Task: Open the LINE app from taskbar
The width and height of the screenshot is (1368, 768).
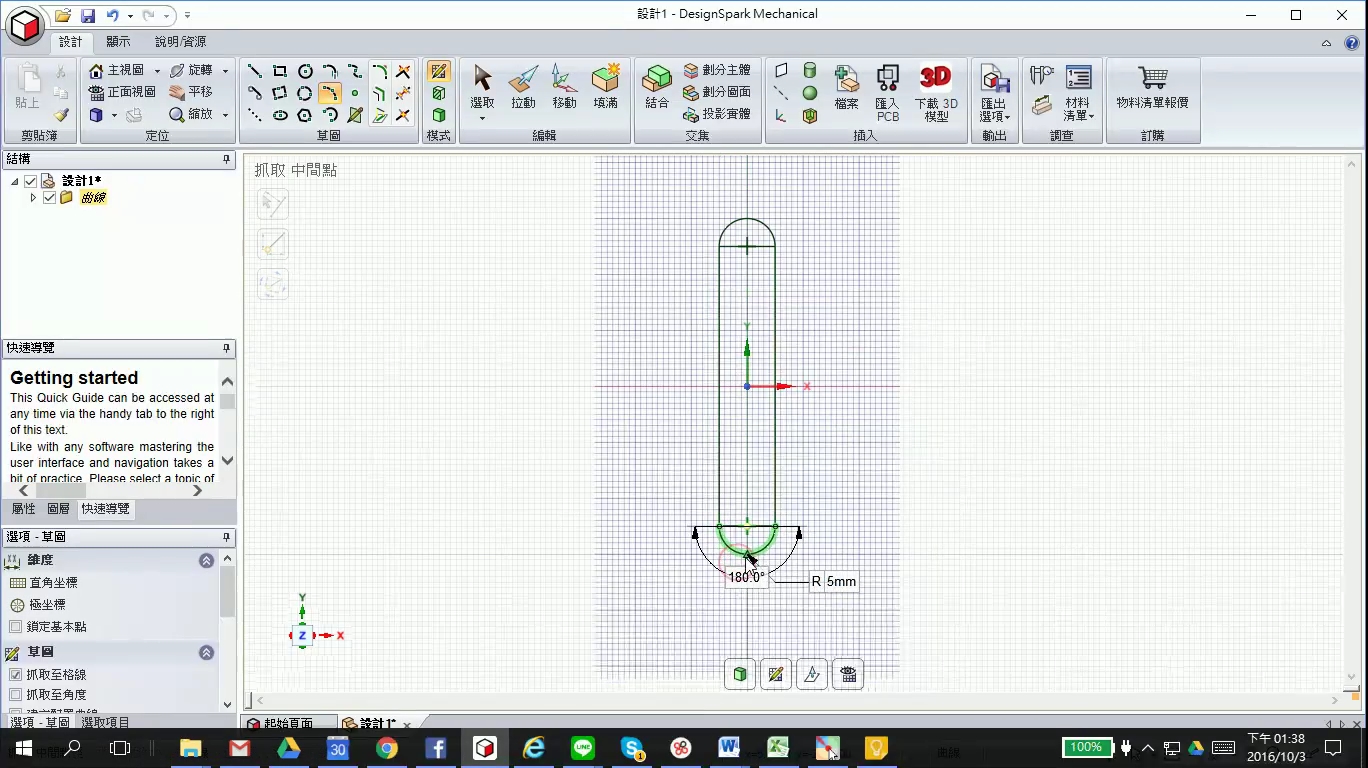Action: click(583, 748)
